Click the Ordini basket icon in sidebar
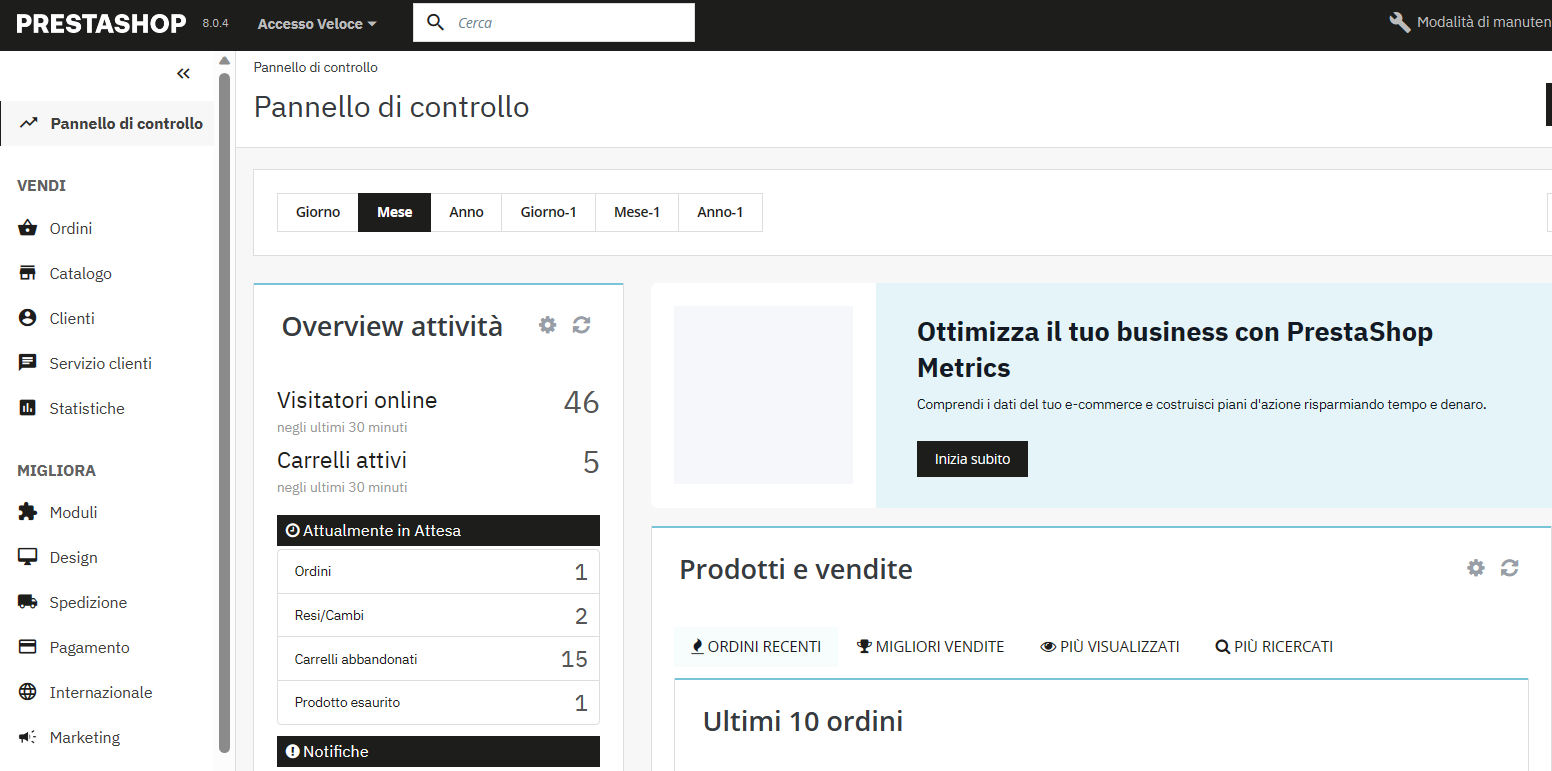 pos(28,228)
